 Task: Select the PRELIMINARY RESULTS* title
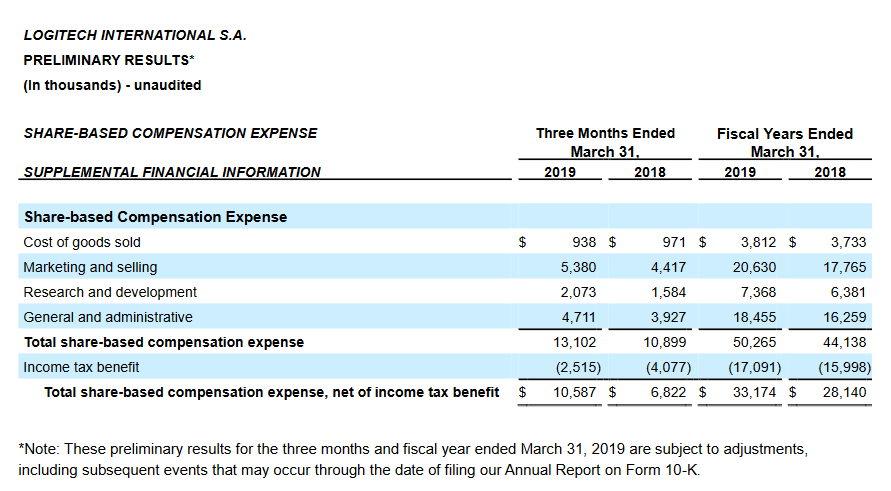point(109,60)
